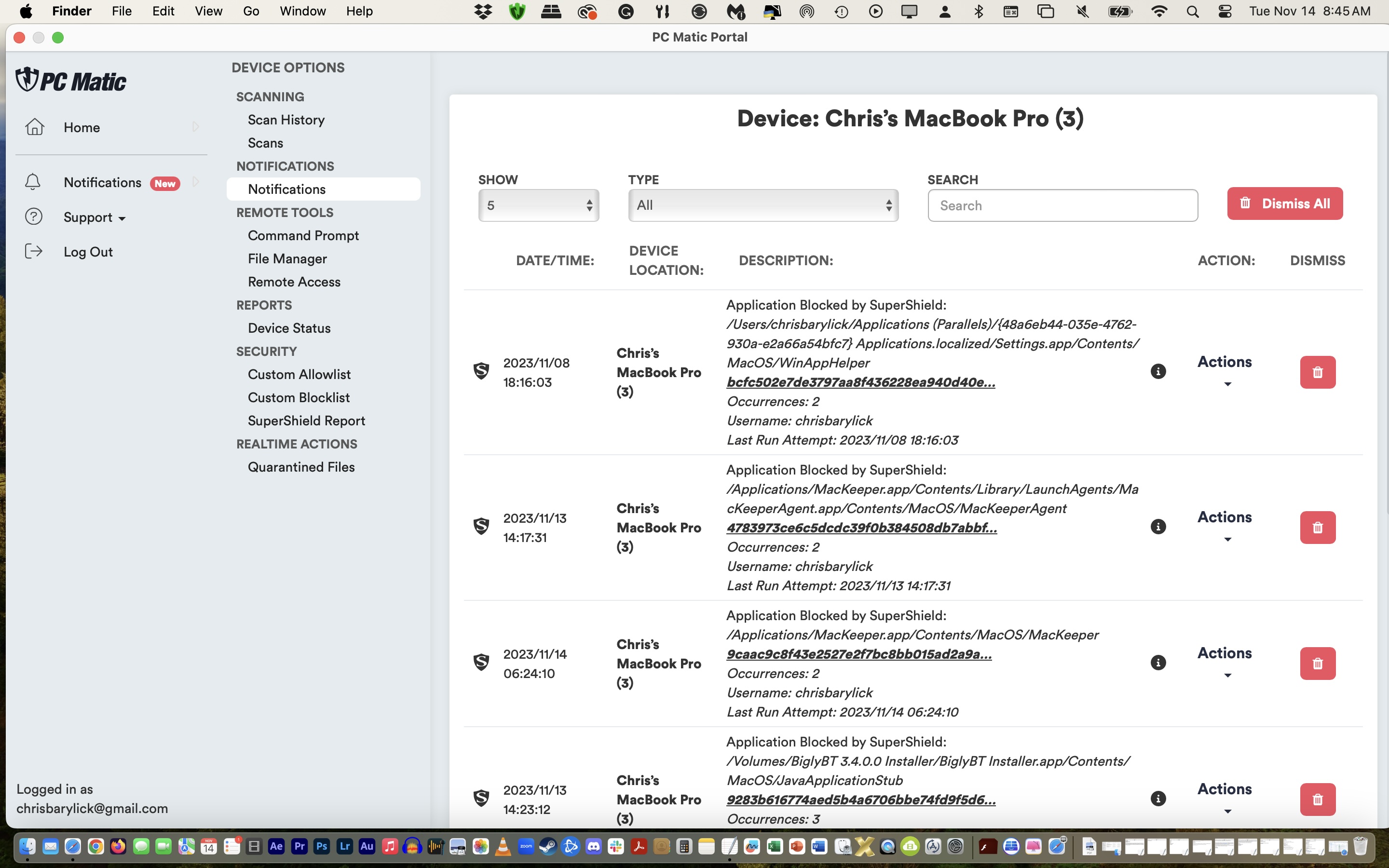Open the Go menu in the menu bar

pyautogui.click(x=250, y=11)
